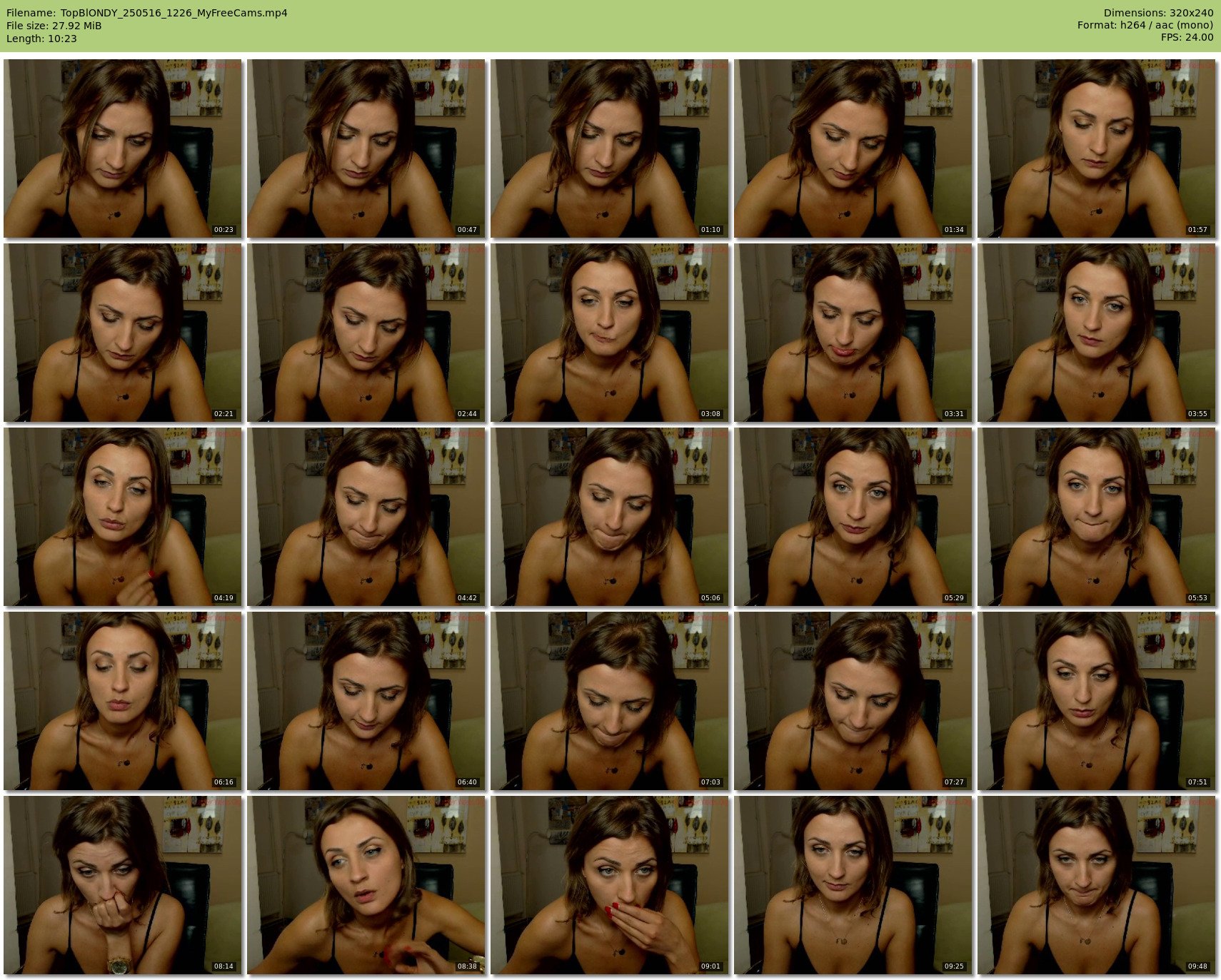The image size is (1221, 980).
Task: Open the thumbnail at 04:42
Action: point(366,517)
